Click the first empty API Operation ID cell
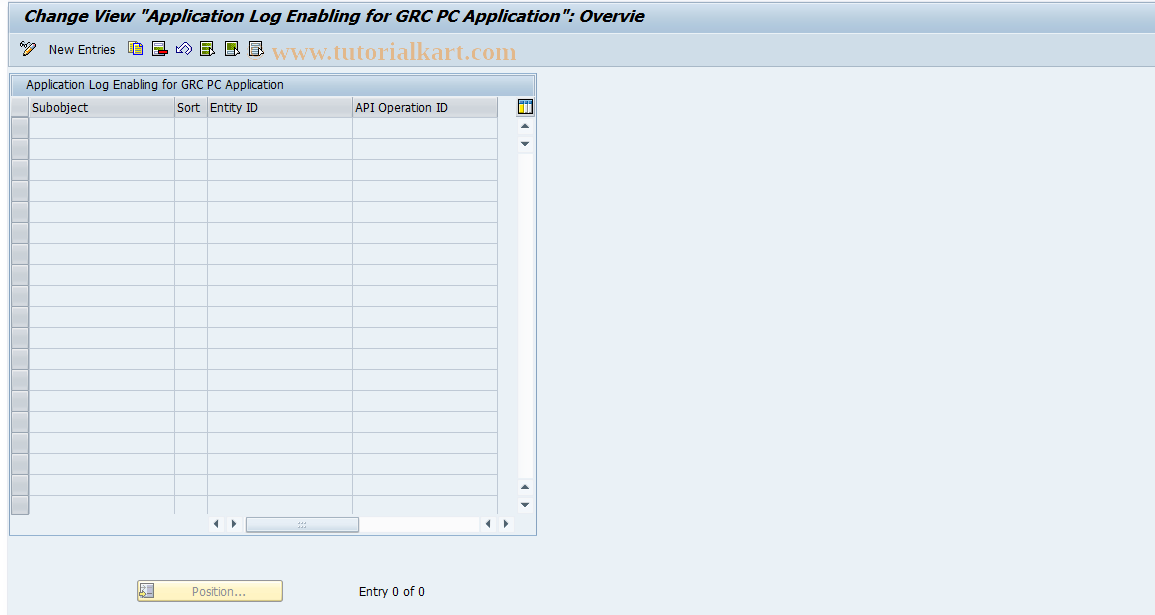1155x615 pixels. (425, 128)
